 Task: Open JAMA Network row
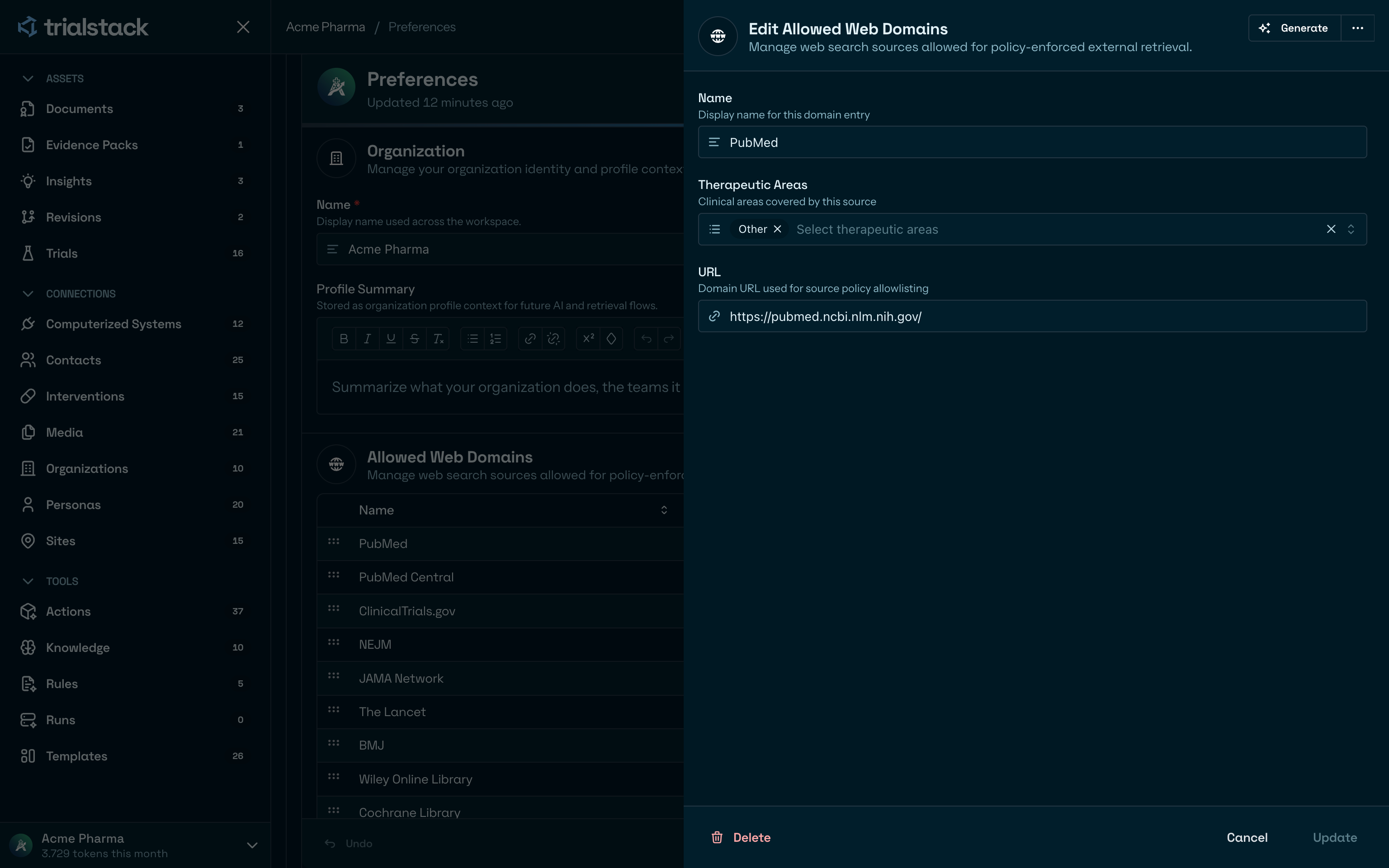click(x=500, y=679)
